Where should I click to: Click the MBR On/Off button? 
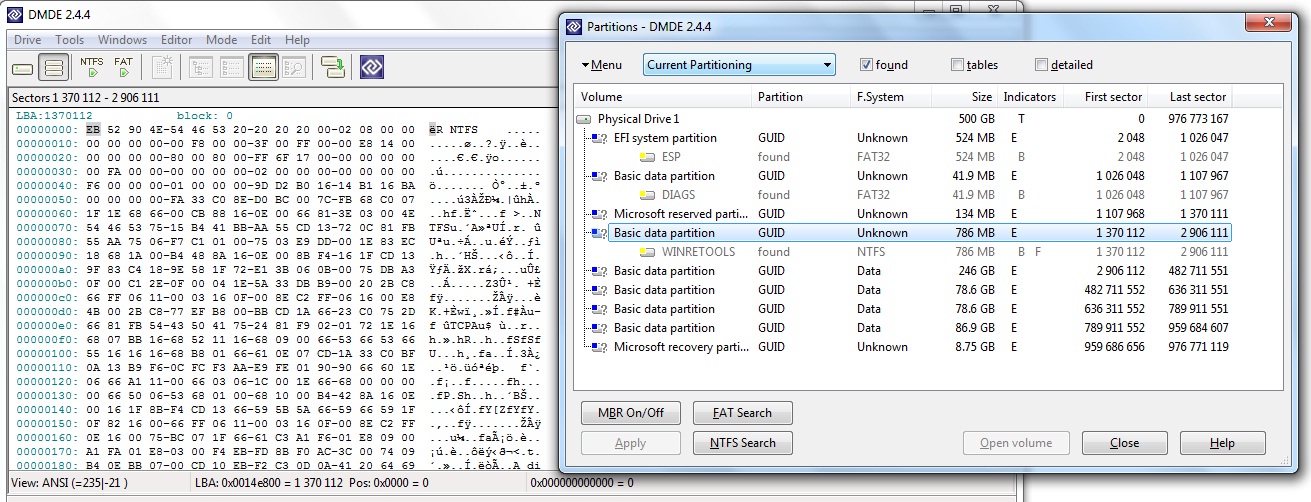coord(630,412)
